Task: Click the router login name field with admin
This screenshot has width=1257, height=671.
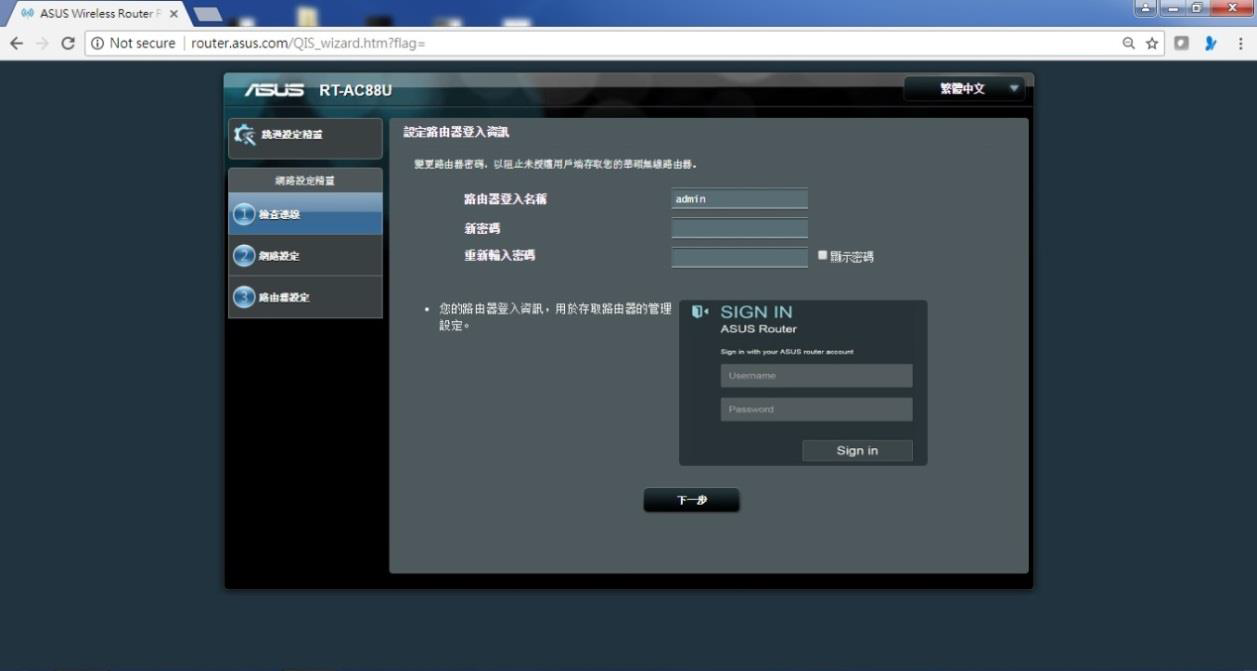Action: [x=739, y=199]
